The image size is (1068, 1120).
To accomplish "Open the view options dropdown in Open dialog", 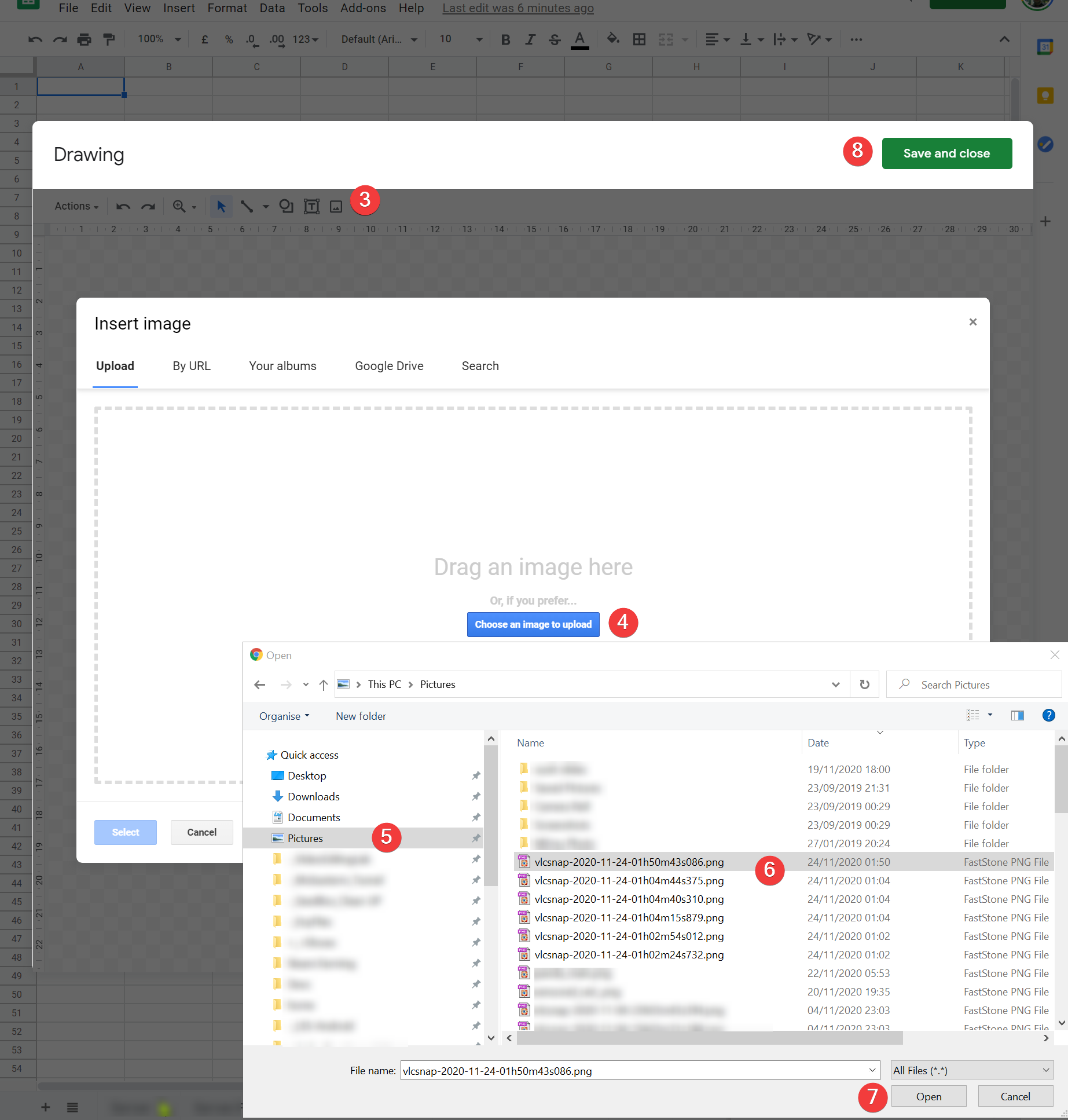I will [990, 716].
